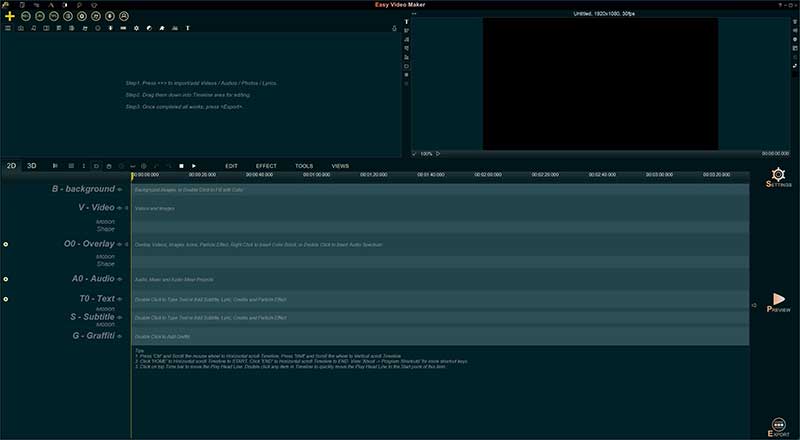
Task: Click the document icon in title bar
Action: [x=22, y=5]
